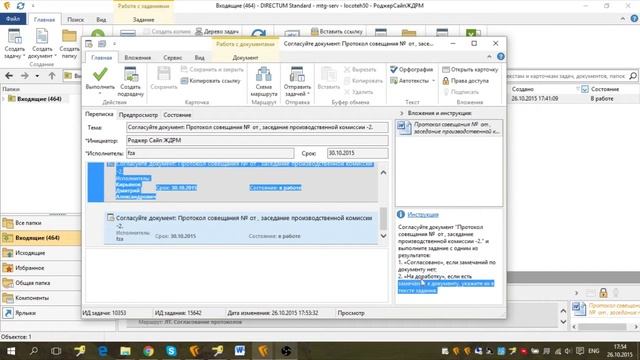
Task: Collapse the Вложения и инструкция panel
Action: (x=401, y=113)
